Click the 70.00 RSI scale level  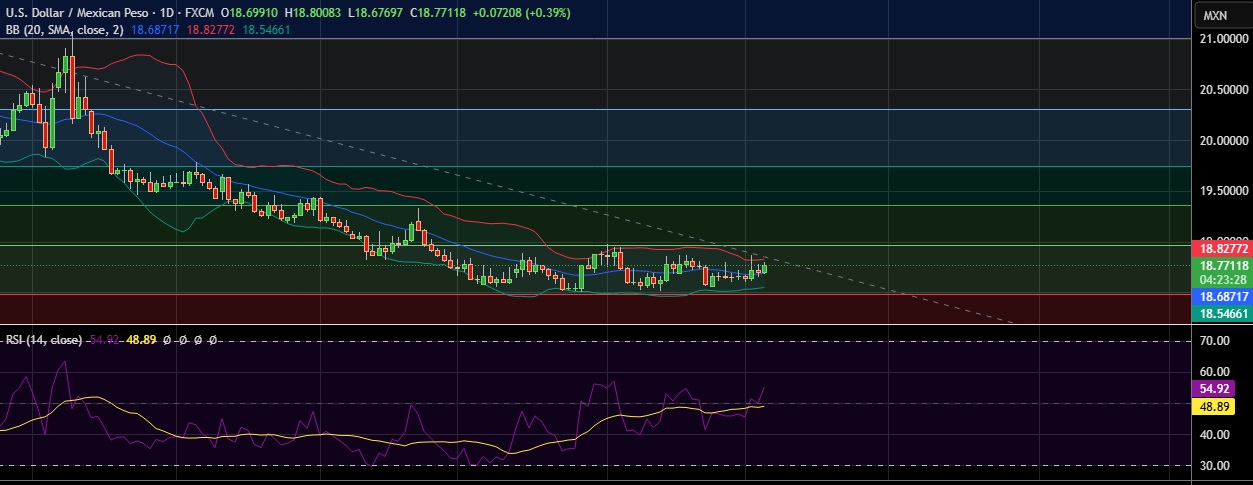[1215, 341]
